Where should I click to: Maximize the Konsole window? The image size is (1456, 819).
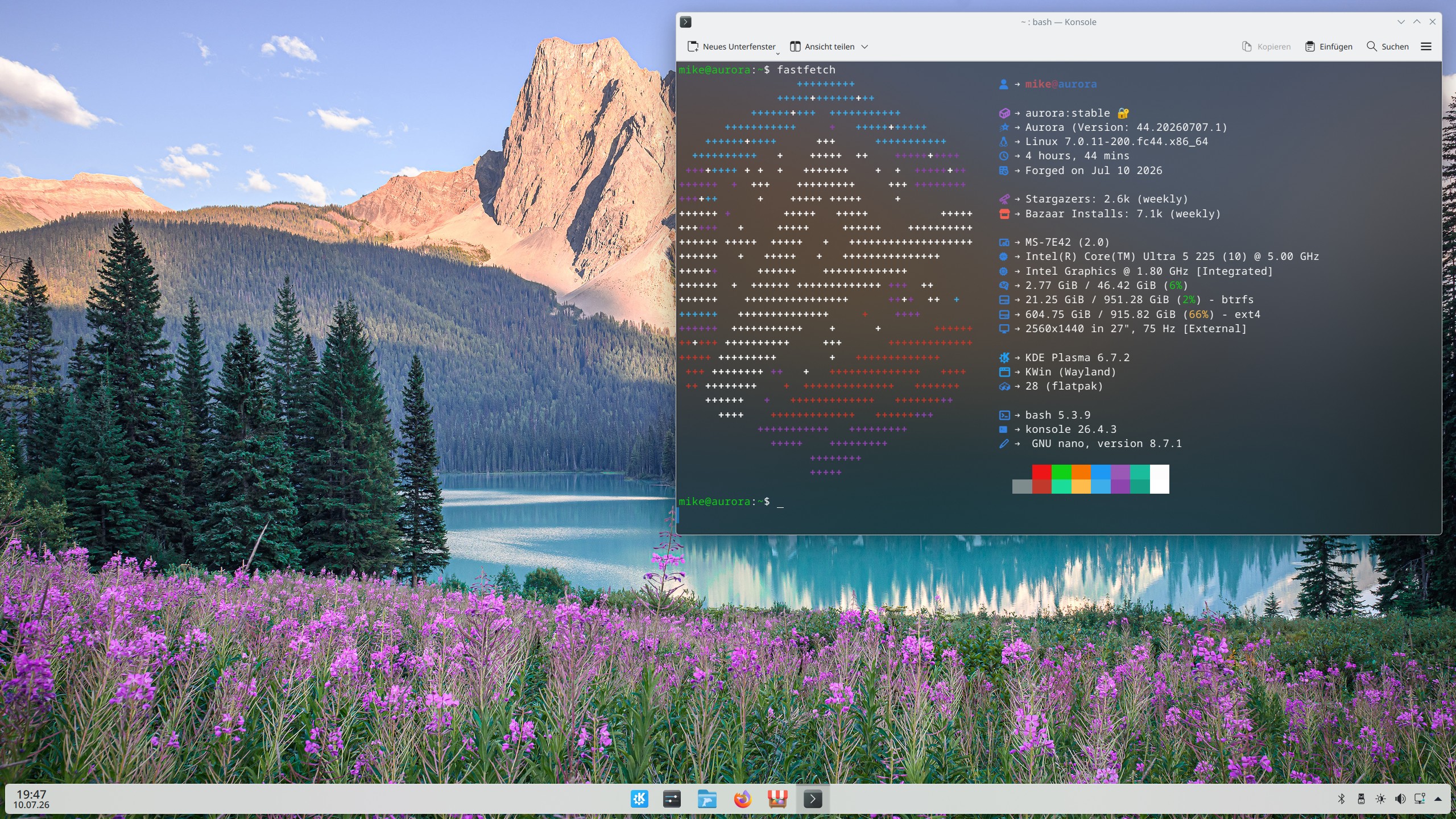click(x=1417, y=22)
